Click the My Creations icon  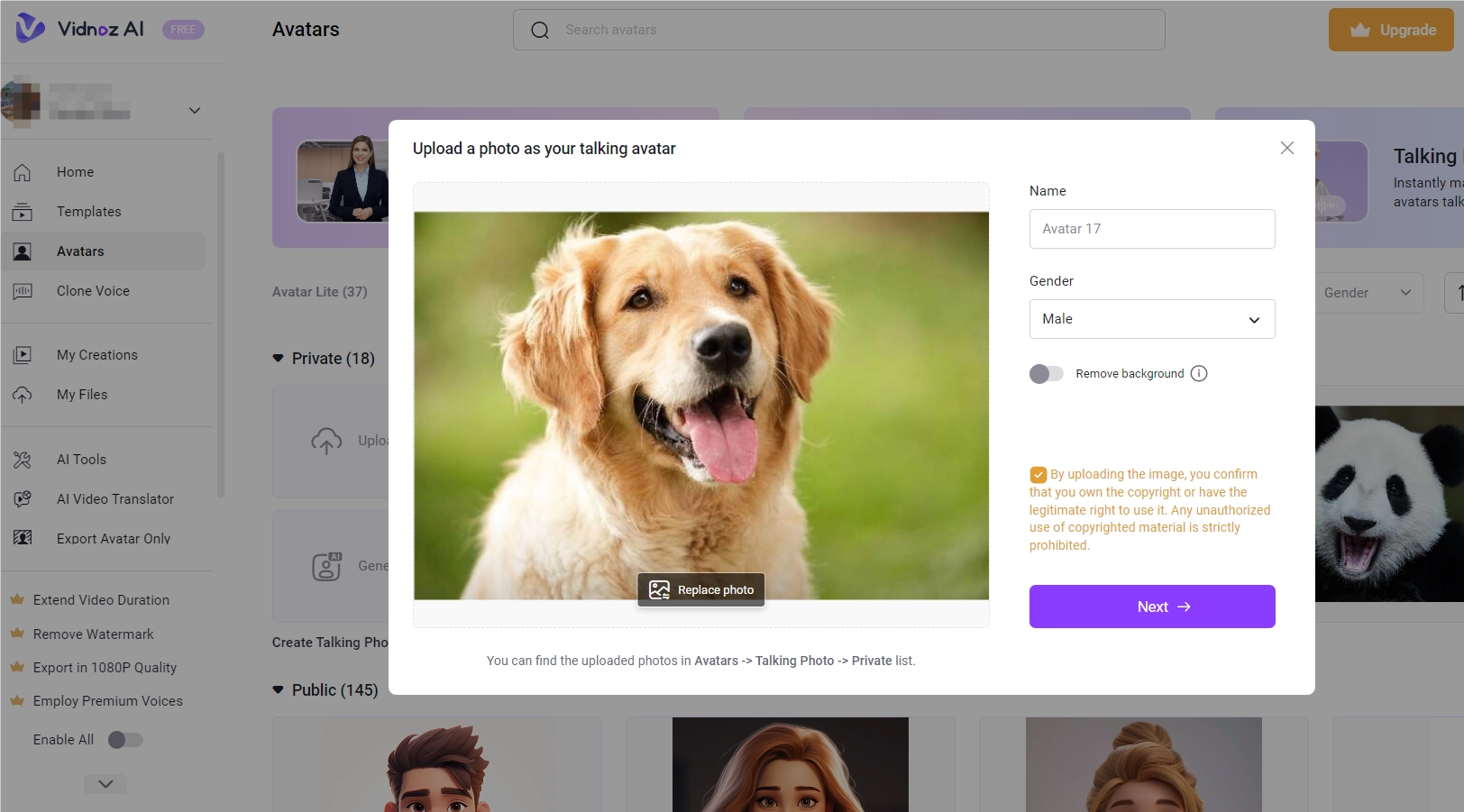pos(23,355)
